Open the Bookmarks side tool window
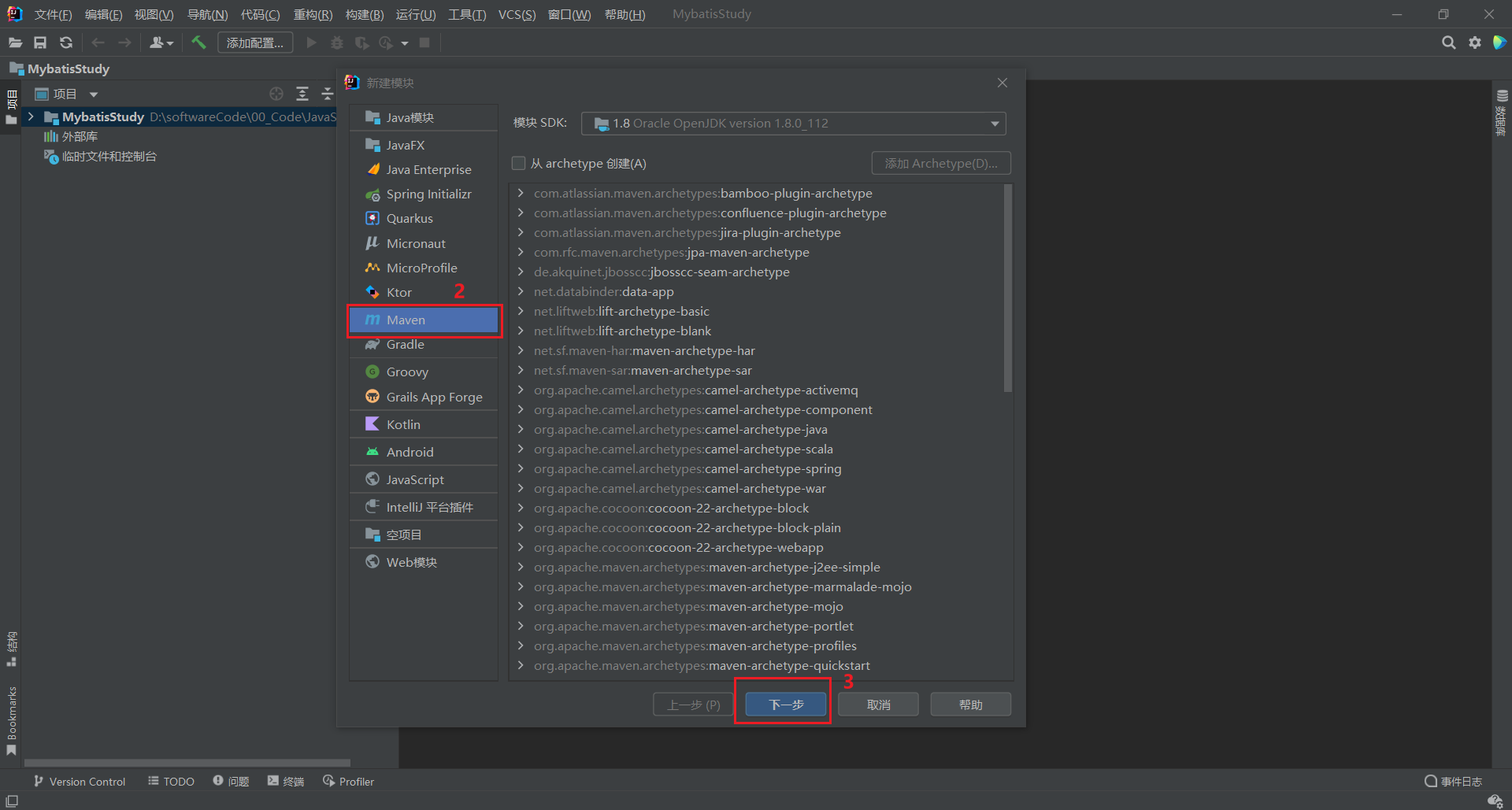This screenshot has width=1512, height=810. click(x=12, y=719)
